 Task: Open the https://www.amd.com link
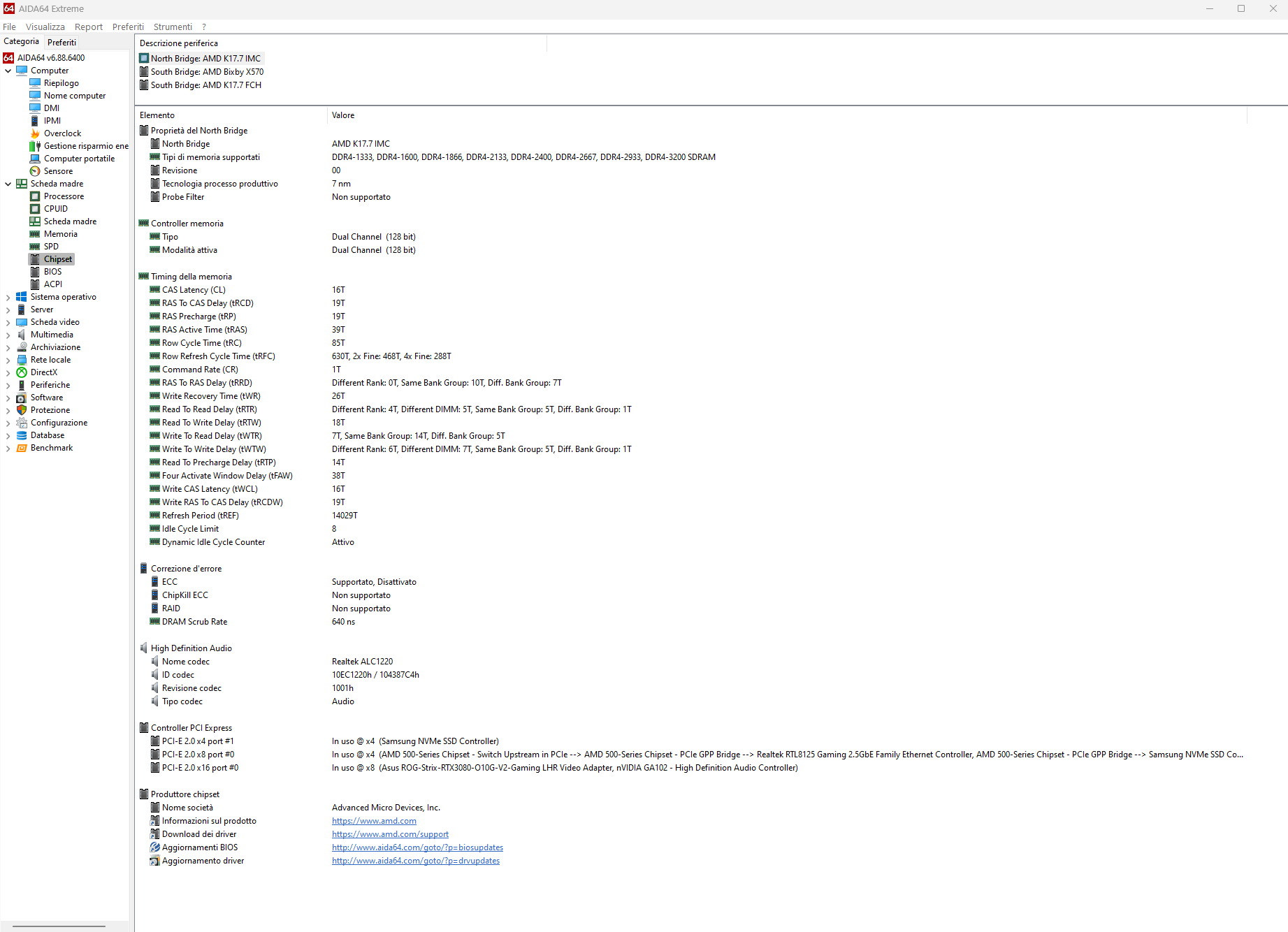pyautogui.click(x=374, y=821)
